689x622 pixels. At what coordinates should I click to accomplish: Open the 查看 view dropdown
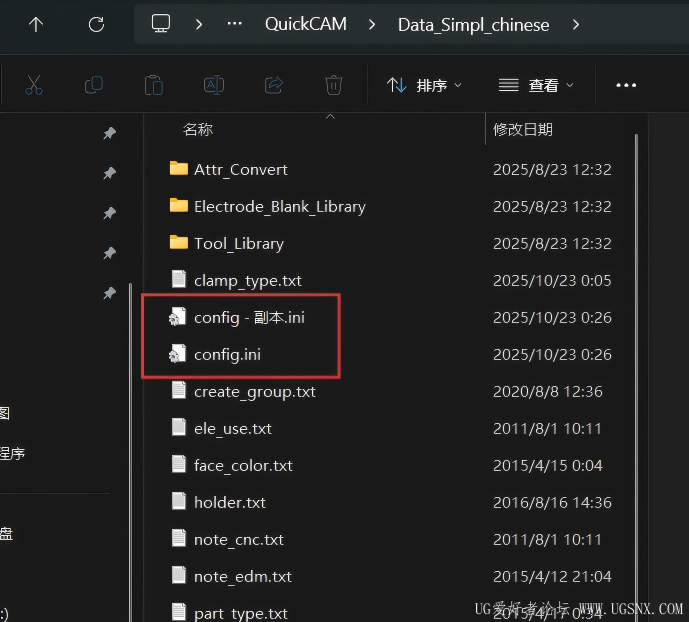pyautogui.click(x=537, y=86)
